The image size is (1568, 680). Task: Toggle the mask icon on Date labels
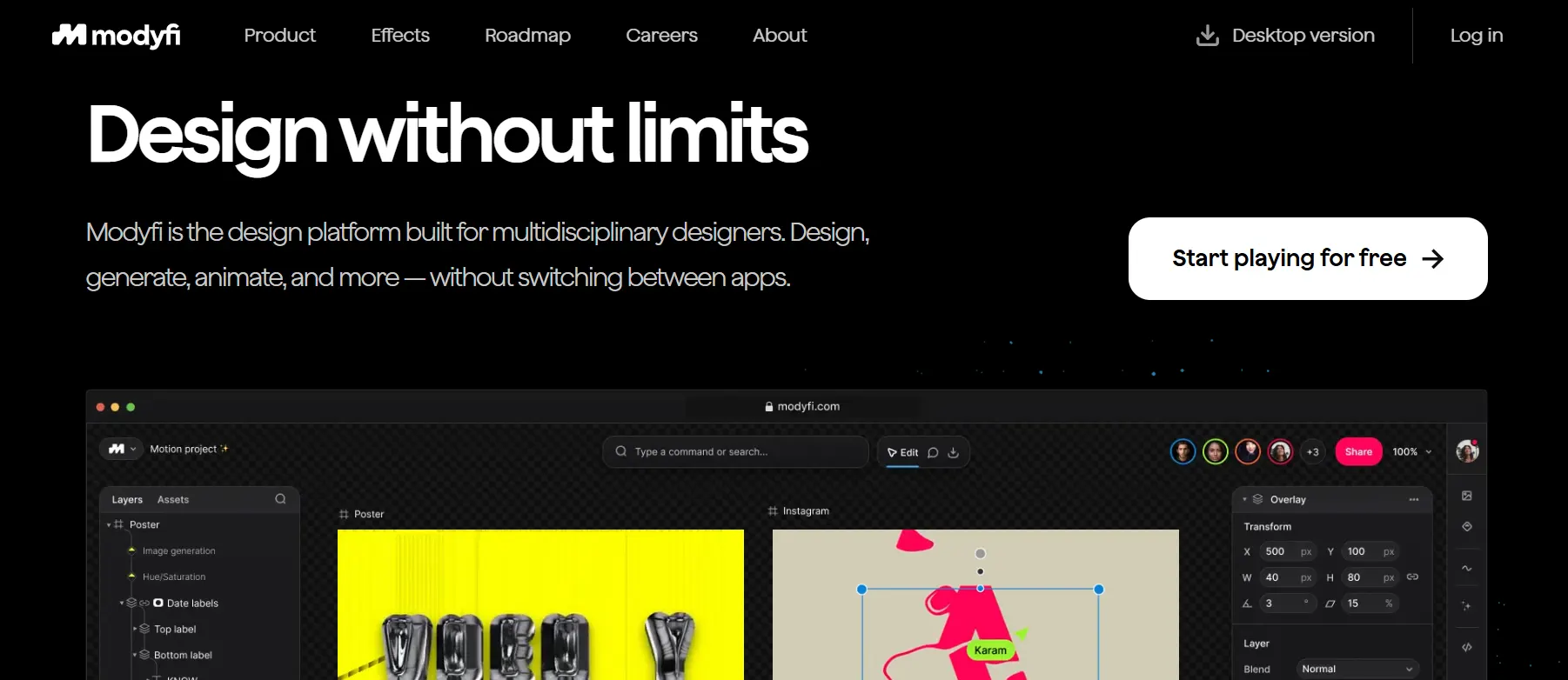pos(158,603)
